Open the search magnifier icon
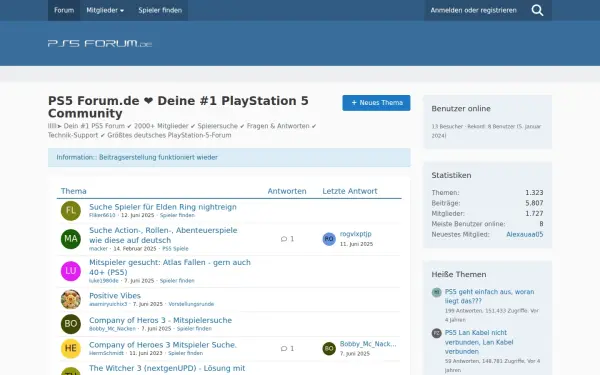 [x=537, y=10]
